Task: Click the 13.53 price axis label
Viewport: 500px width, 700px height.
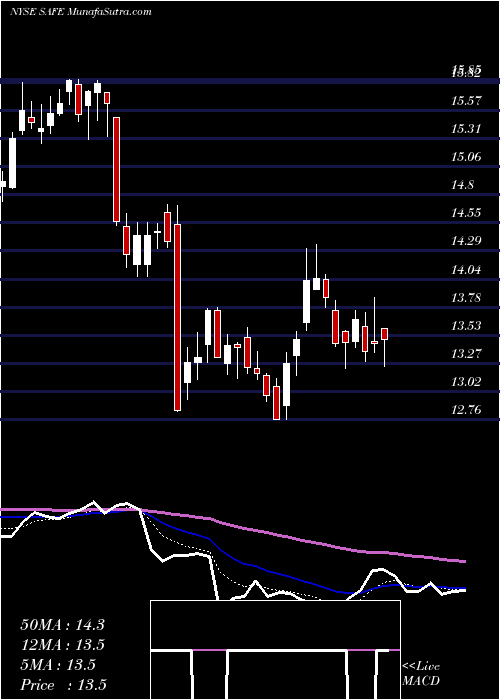Action: 466,325
